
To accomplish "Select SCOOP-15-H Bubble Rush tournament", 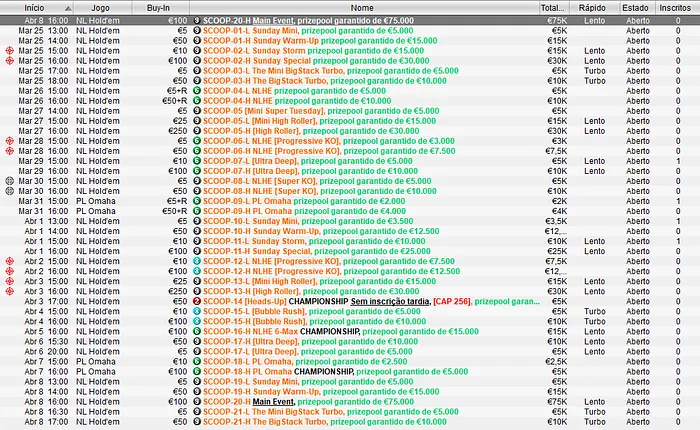I will (x=350, y=321).
